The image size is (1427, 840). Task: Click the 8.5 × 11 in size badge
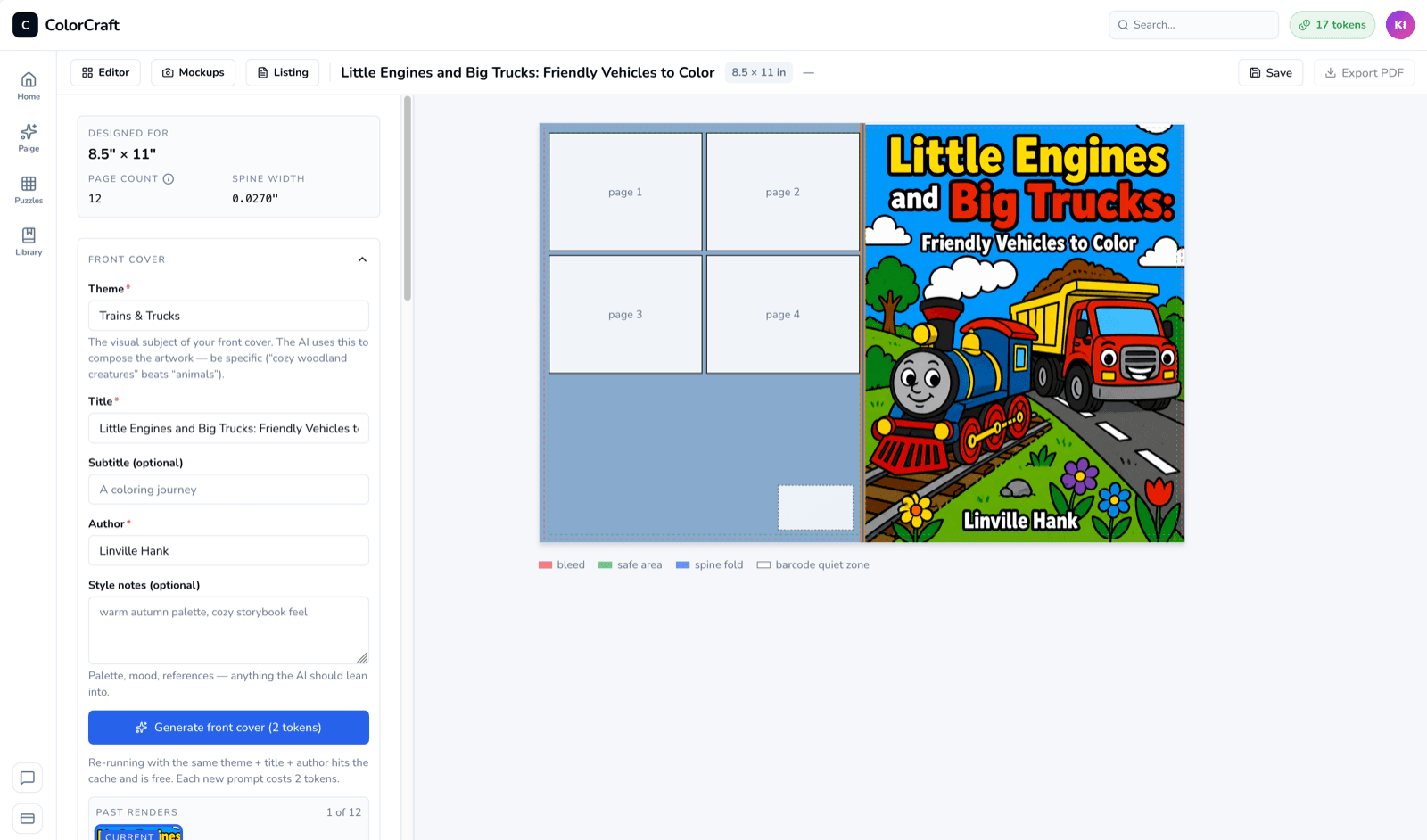[x=759, y=72]
